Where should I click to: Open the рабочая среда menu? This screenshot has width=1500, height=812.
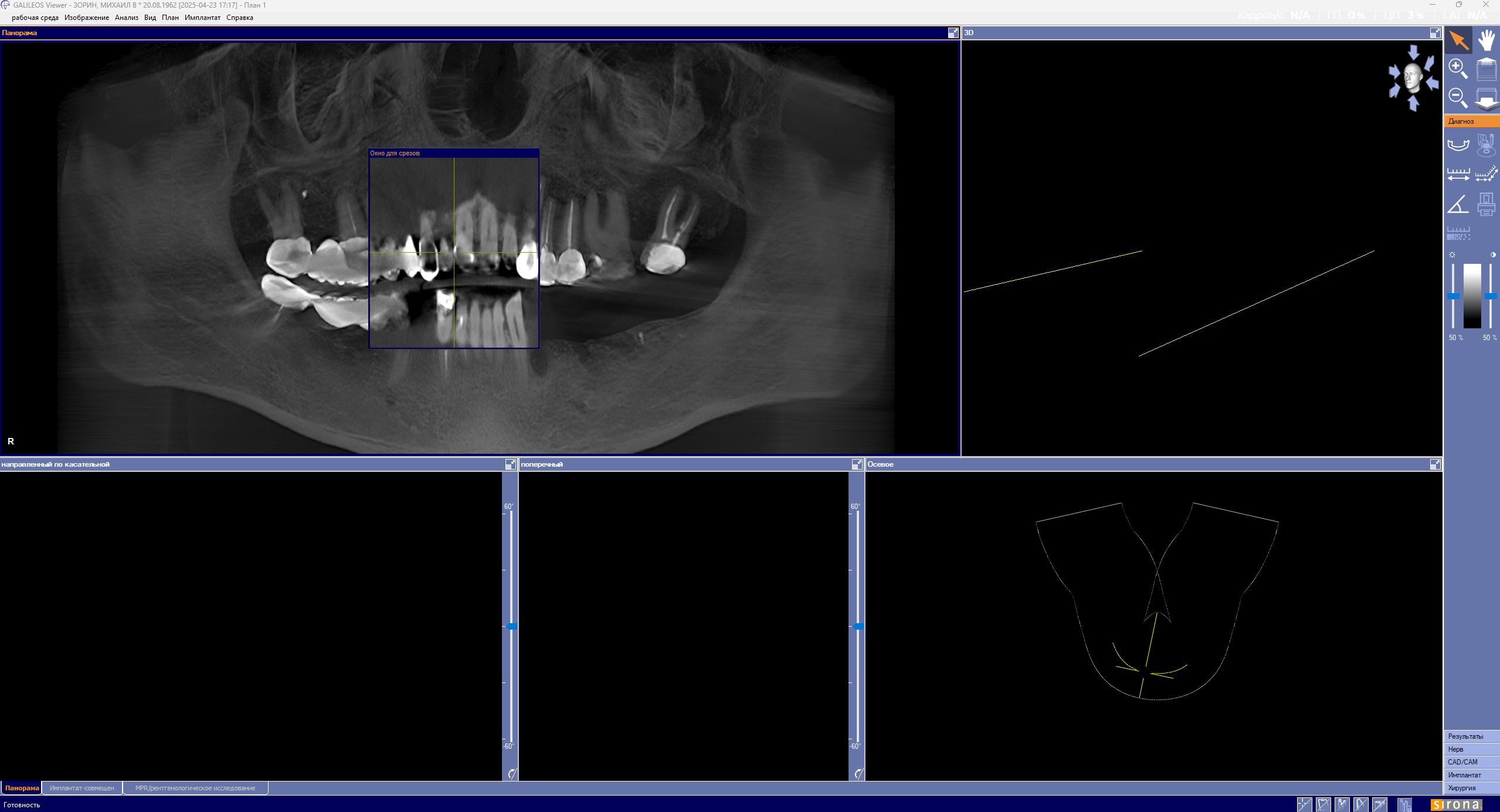click(35, 18)
